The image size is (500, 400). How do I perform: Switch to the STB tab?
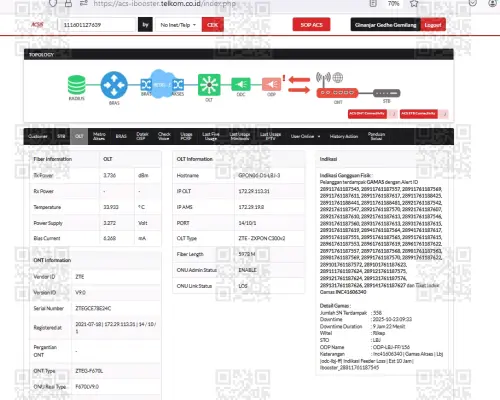61,136
